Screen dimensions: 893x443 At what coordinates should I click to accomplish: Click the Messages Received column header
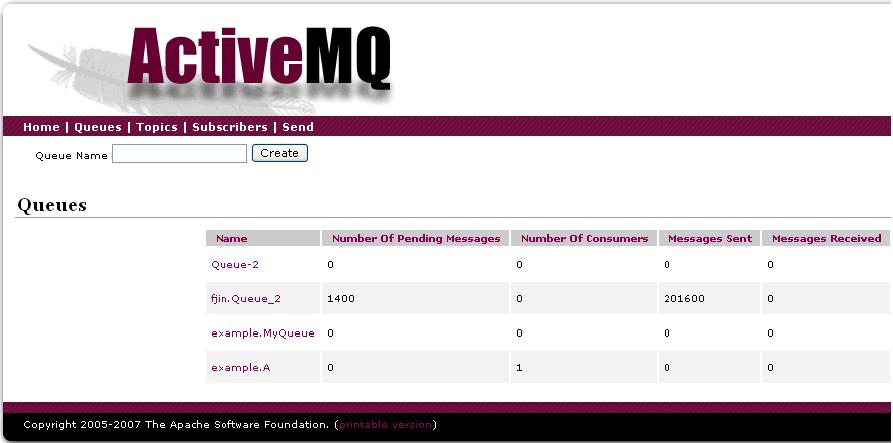point(826,239)
